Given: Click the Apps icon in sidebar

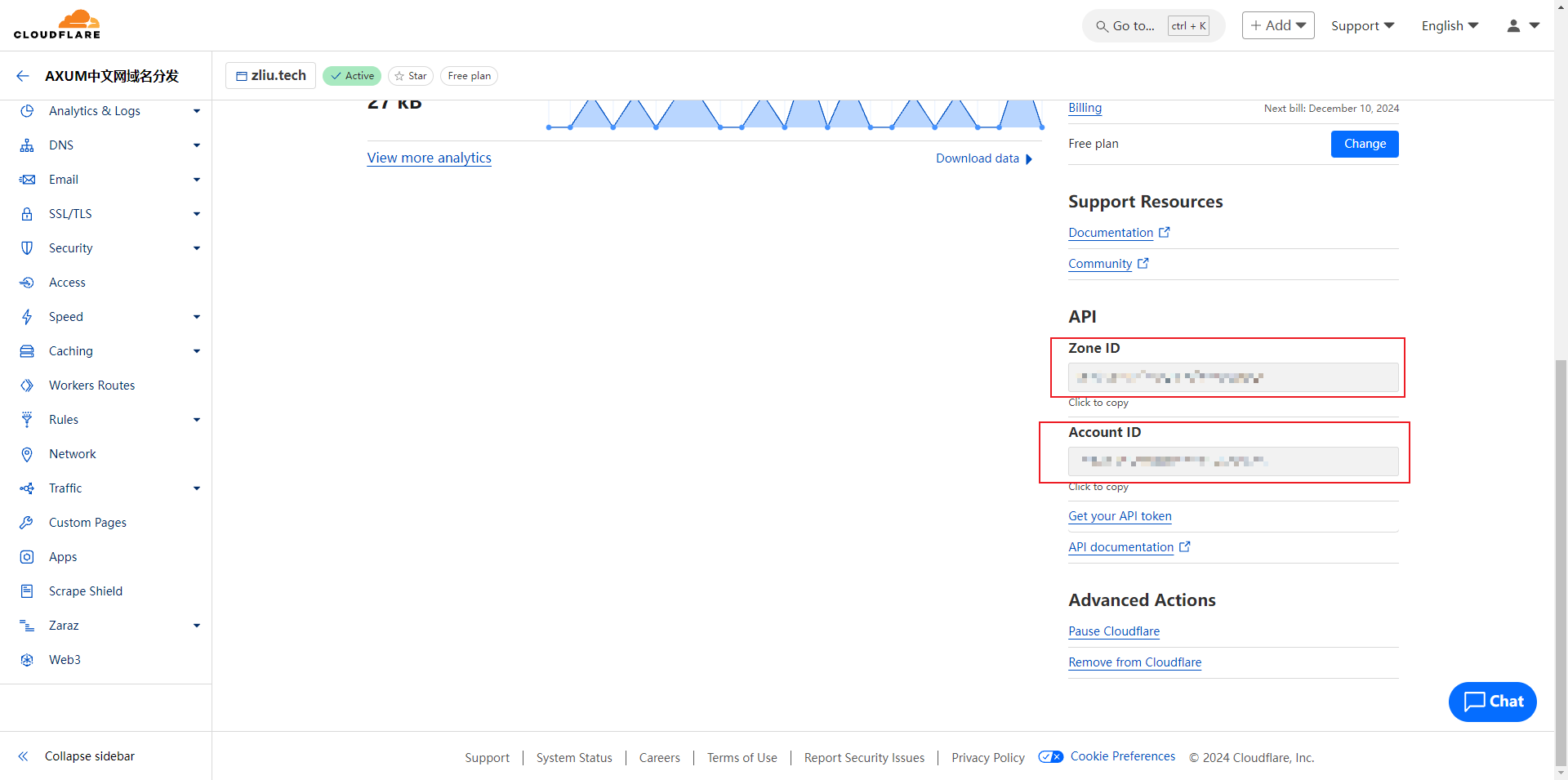Looking at the screenshot, I should [x=27, y=557].
